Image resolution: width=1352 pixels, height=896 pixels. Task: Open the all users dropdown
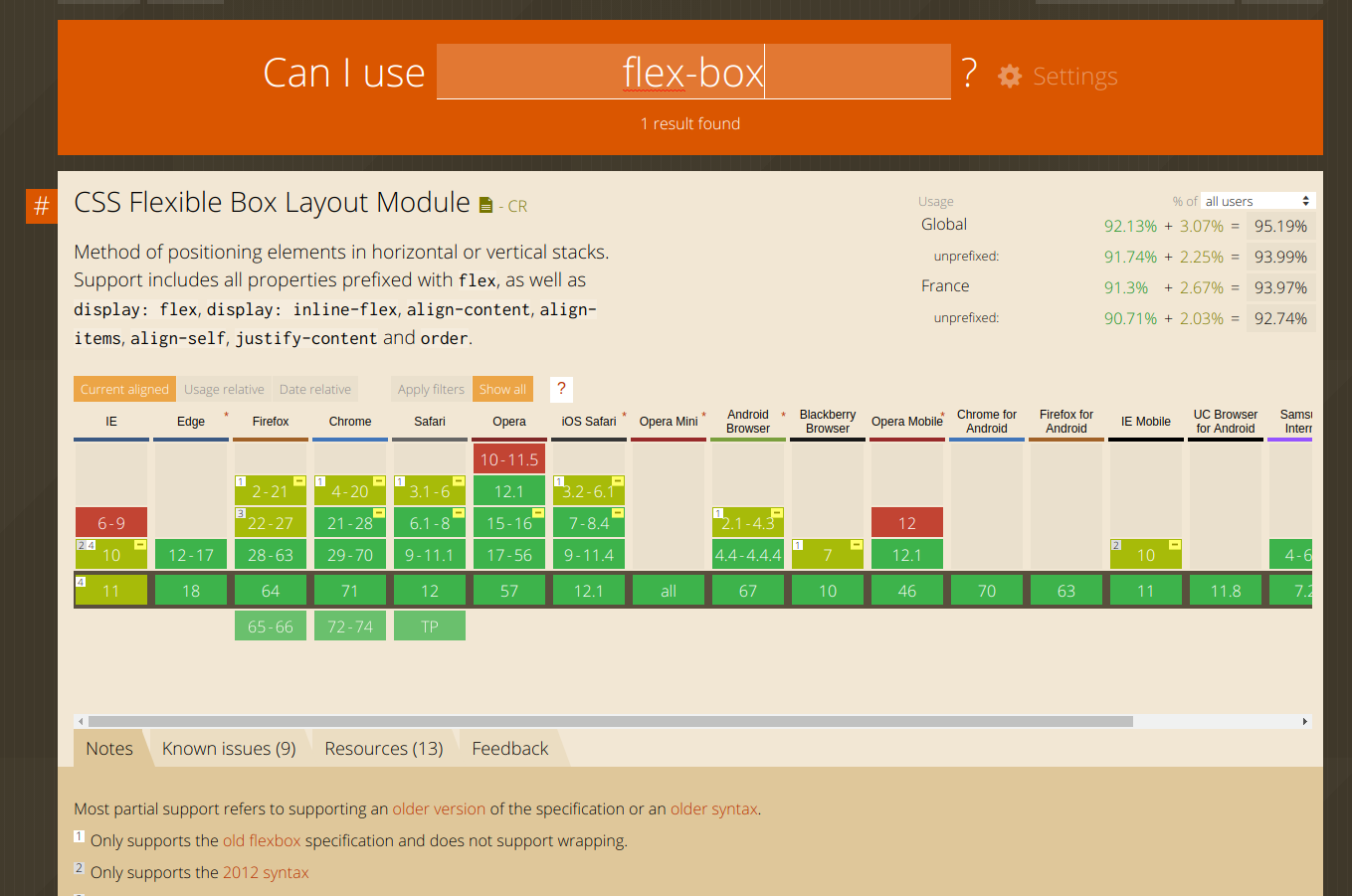(1258, 201)
